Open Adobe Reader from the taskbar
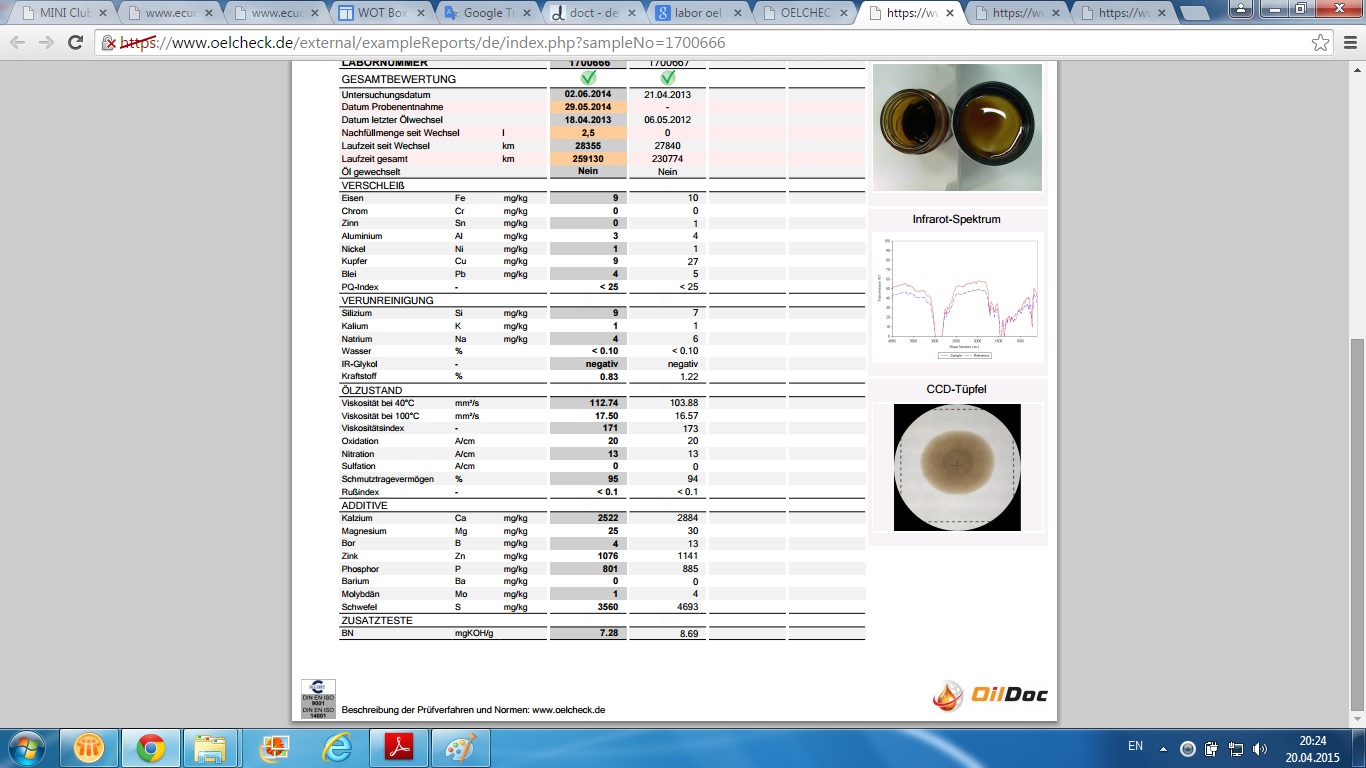The height and width of the screenshot is (768, 1366). click(x=392, y=747)
